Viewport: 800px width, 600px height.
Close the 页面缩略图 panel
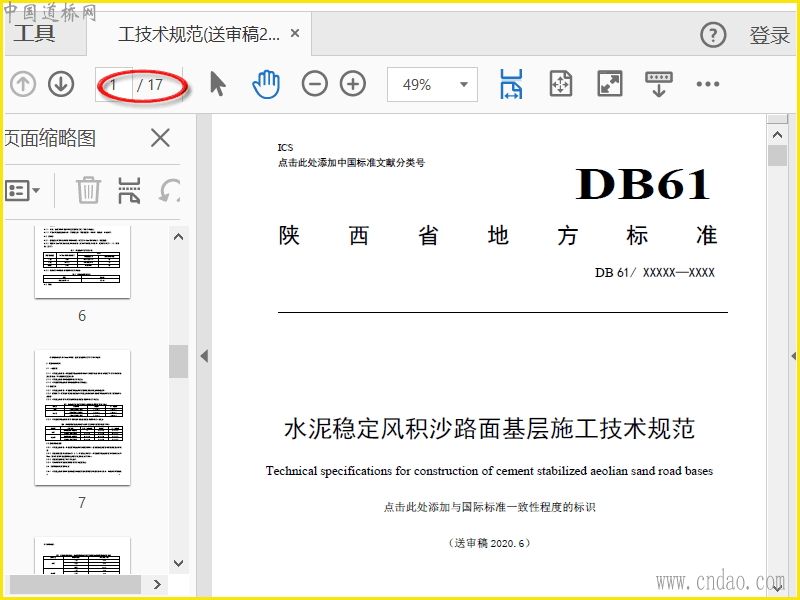(160, 138)
